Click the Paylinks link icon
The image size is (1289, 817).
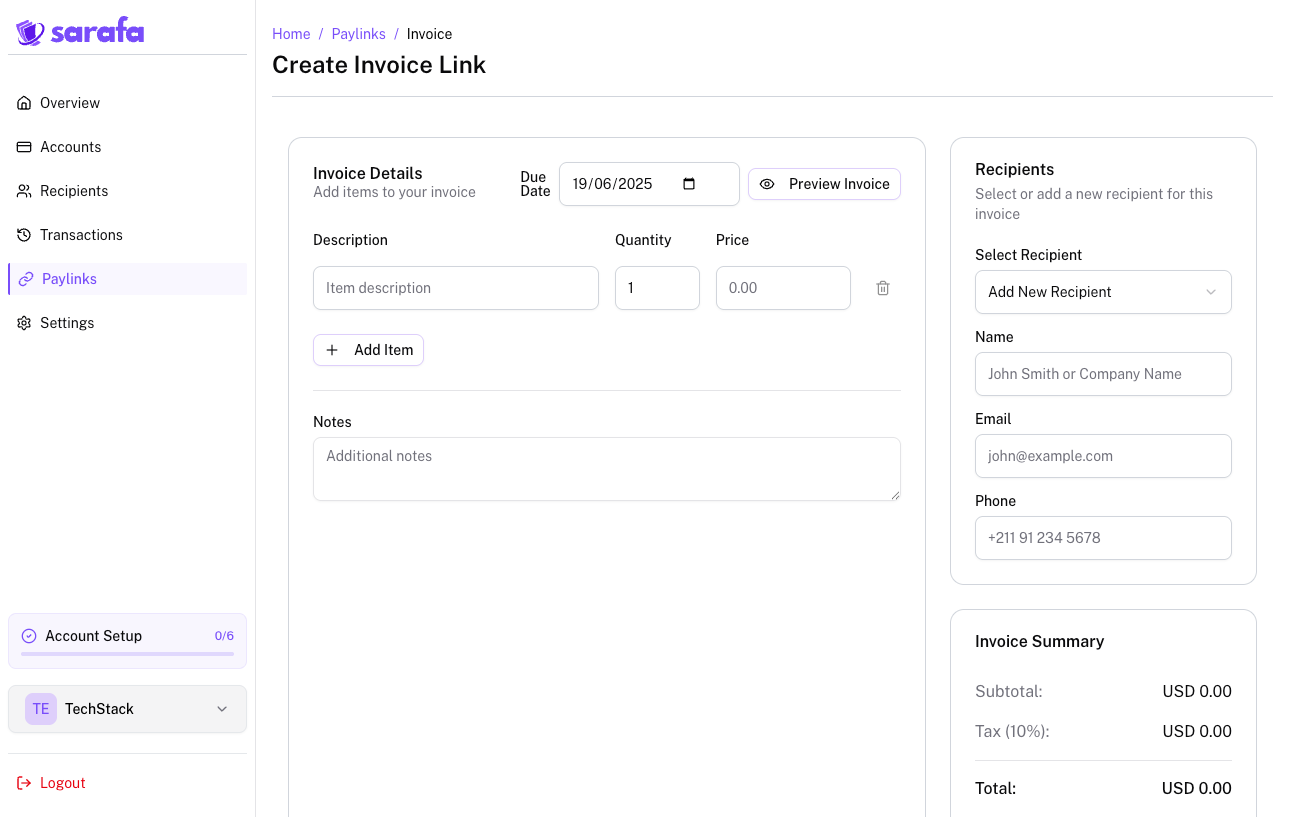click(x=26, y=279)
